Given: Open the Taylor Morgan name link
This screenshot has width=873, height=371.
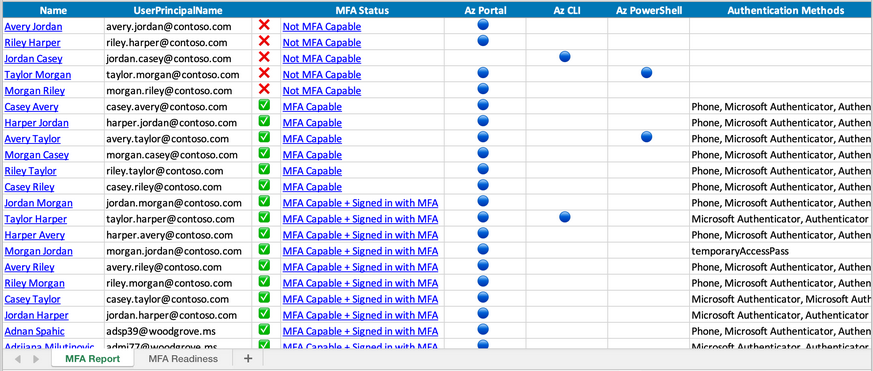Looking at the screenshot, I should pos(38,75).
